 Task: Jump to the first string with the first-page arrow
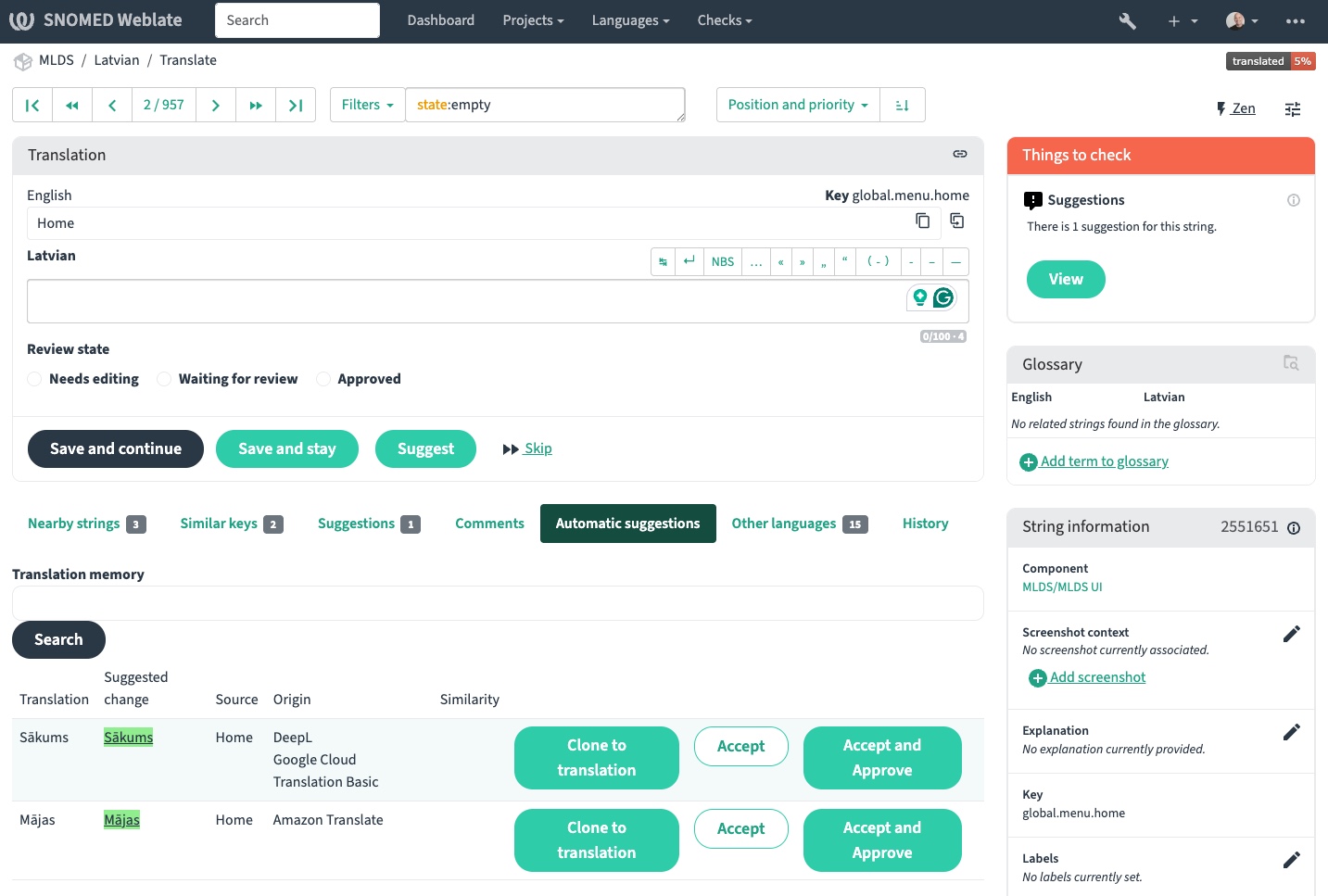click(32, 106)
